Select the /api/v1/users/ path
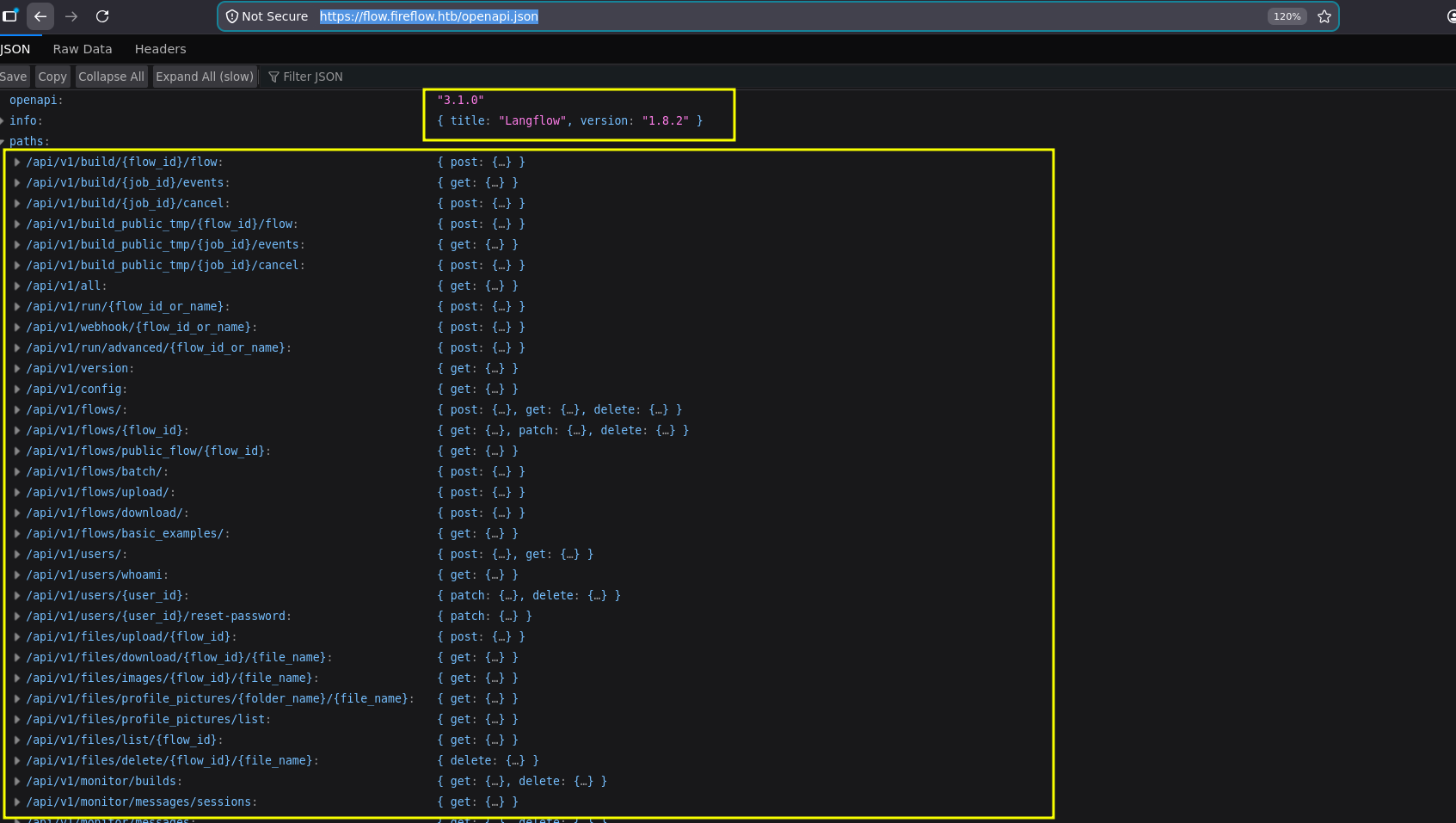The width and height of the screenshot is (1456, 823). 77,554
